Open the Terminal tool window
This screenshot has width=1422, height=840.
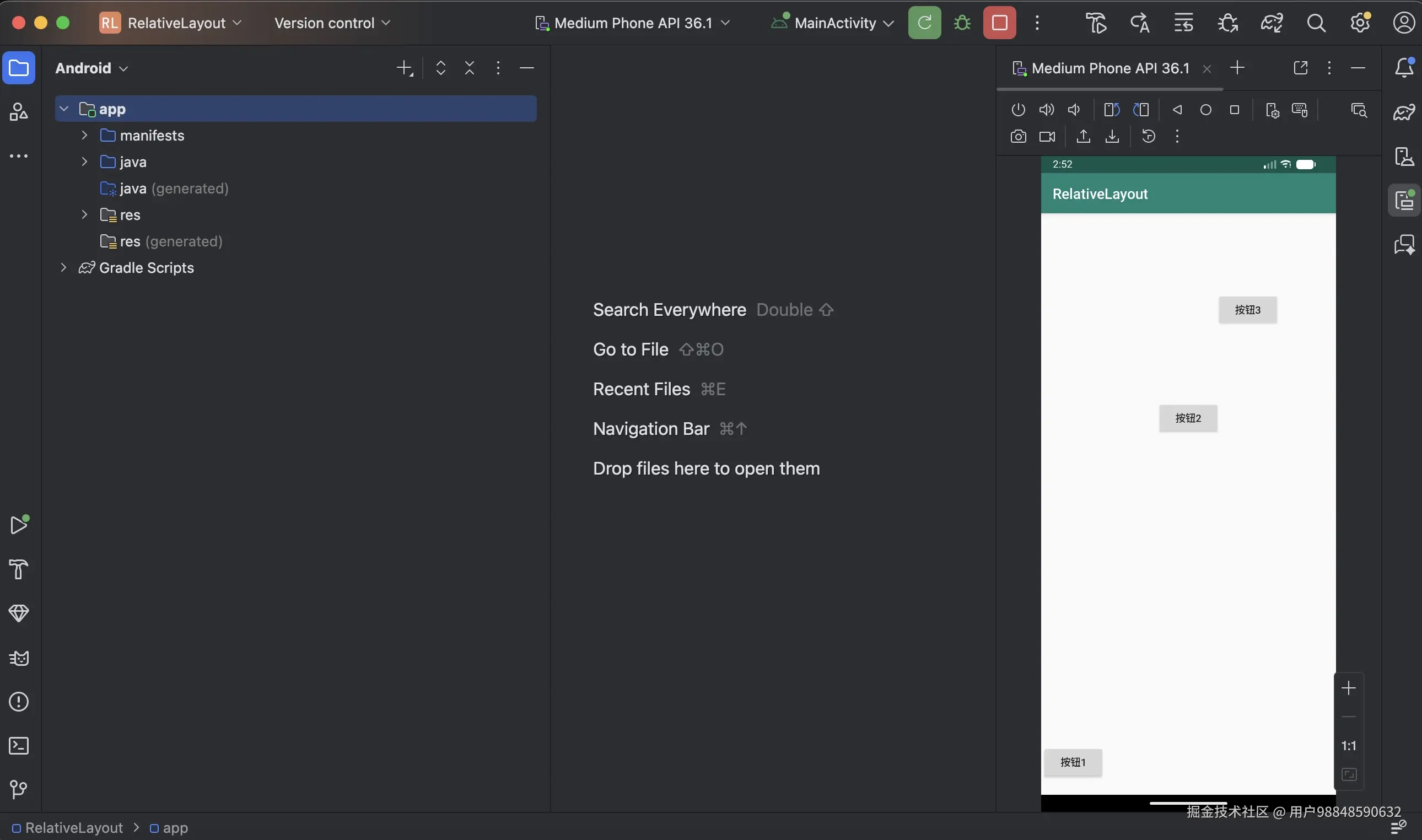pos(19,746)
